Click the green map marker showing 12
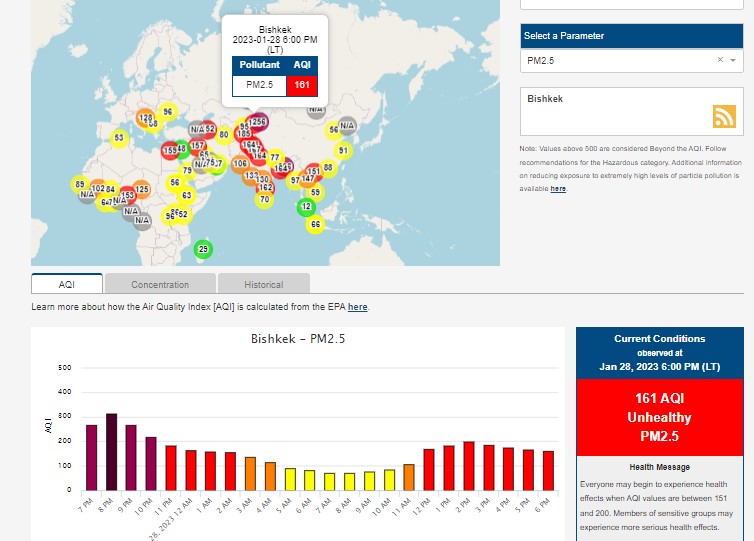Screen dimensions: 754x541 pos(307,207)
